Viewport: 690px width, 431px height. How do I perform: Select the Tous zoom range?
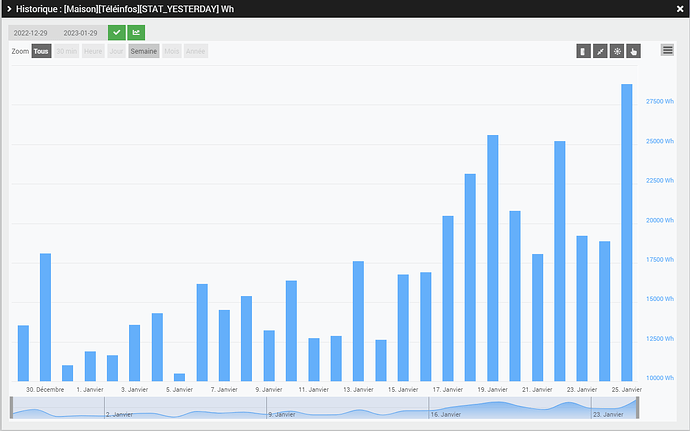click(41, 51)
